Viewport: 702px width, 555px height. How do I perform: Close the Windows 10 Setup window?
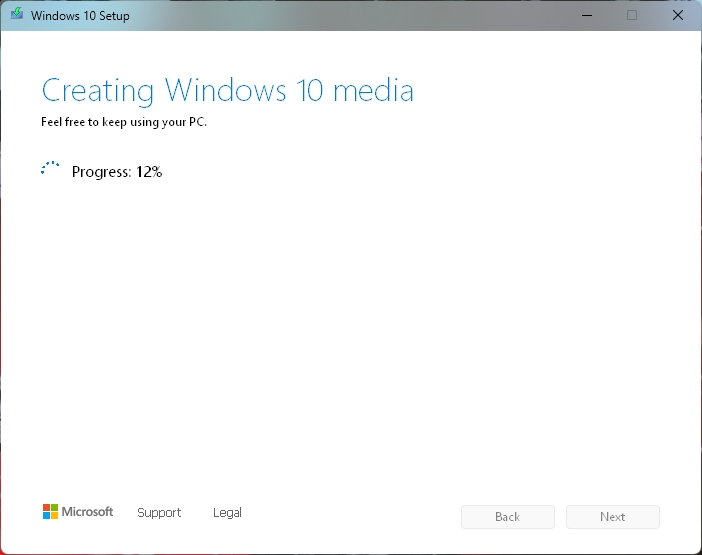point(677,16)
